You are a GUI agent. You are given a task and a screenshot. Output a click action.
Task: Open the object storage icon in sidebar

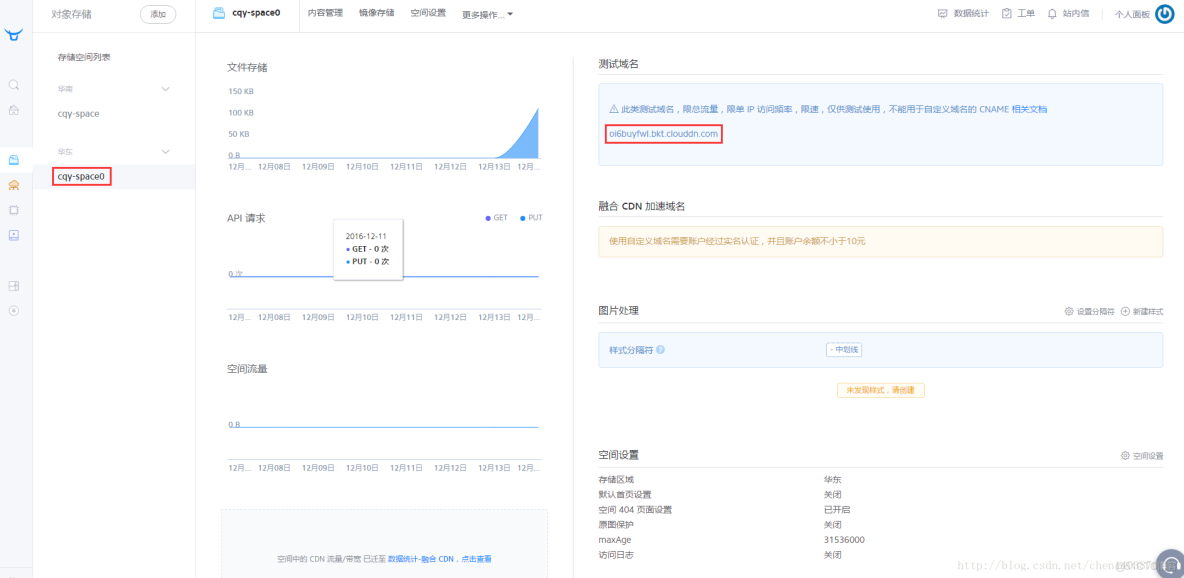click(x=14, y=158)
